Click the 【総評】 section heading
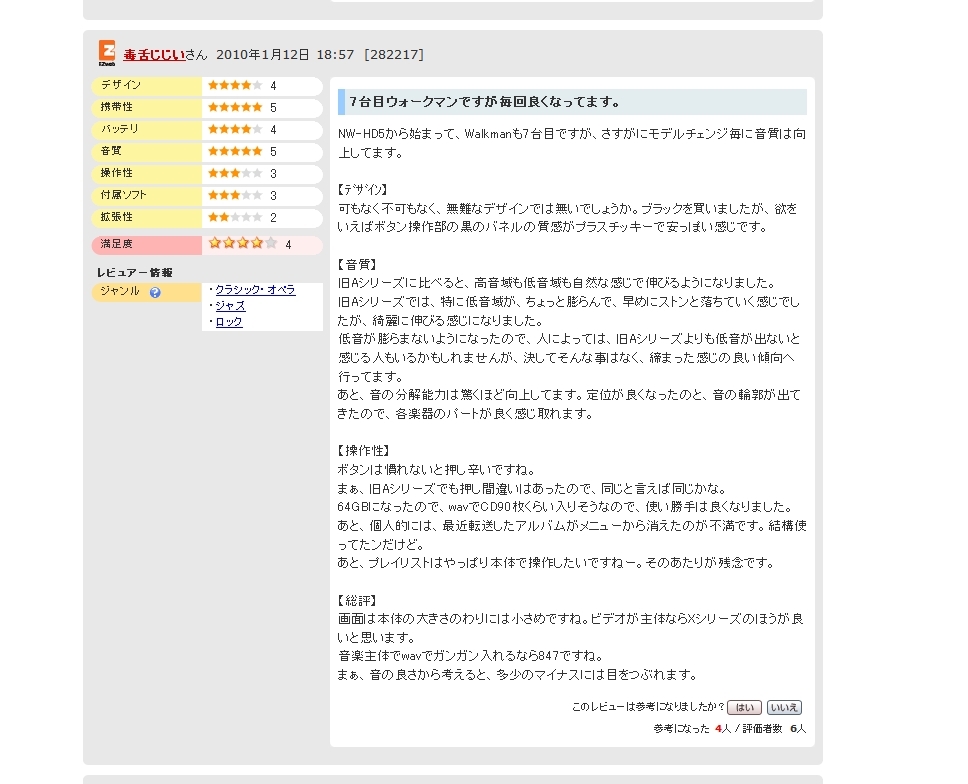The height and width of the screenshot is (784, 968). (x=357, y=601)
